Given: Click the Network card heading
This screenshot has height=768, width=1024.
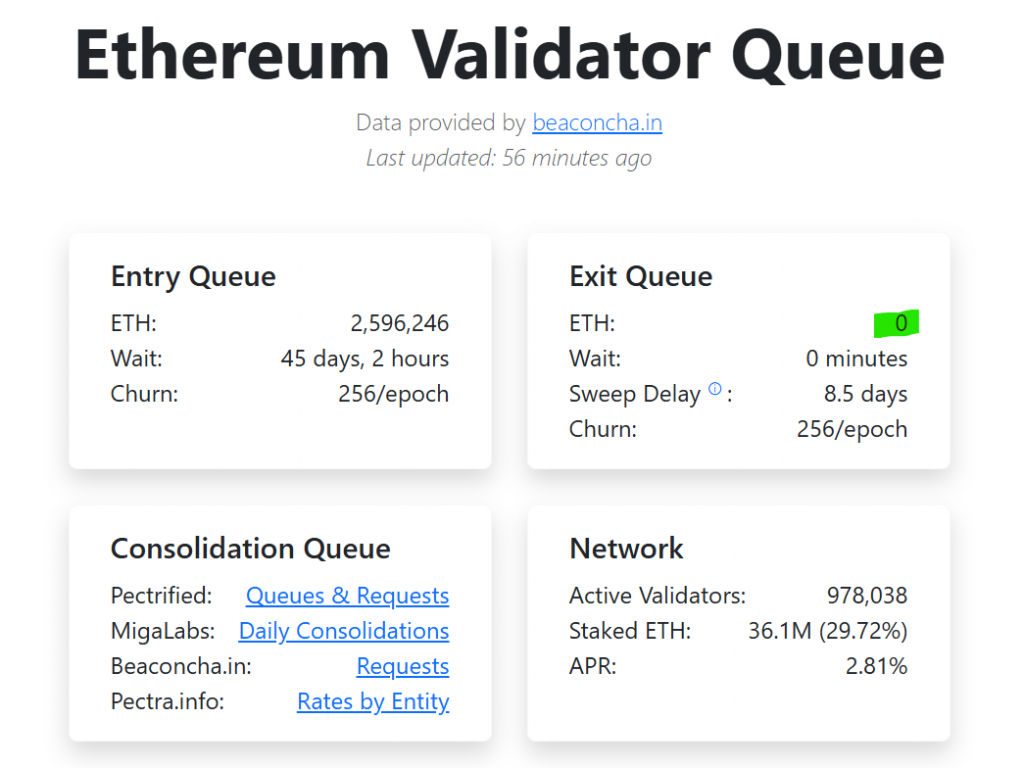Looking at the screenshot, I should click(x=626, y=548).
